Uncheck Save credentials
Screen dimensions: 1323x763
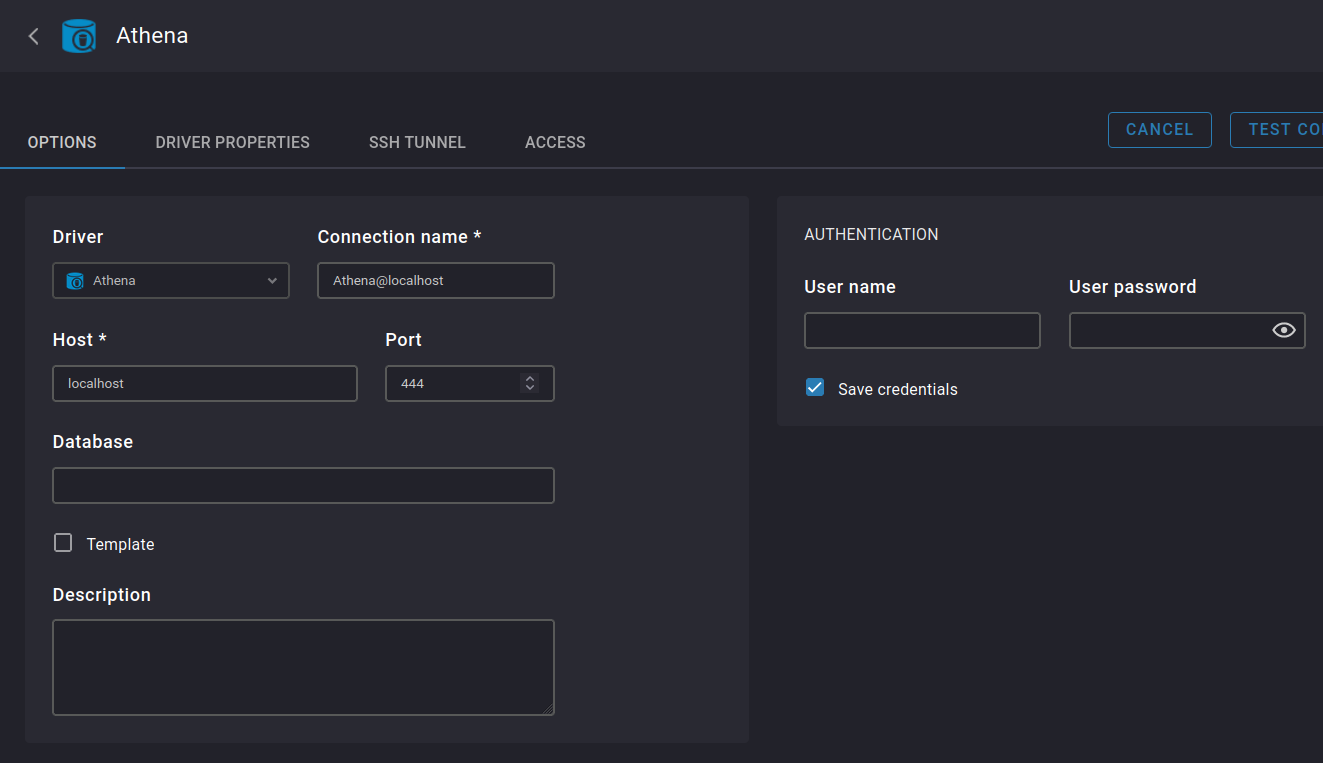814,387
